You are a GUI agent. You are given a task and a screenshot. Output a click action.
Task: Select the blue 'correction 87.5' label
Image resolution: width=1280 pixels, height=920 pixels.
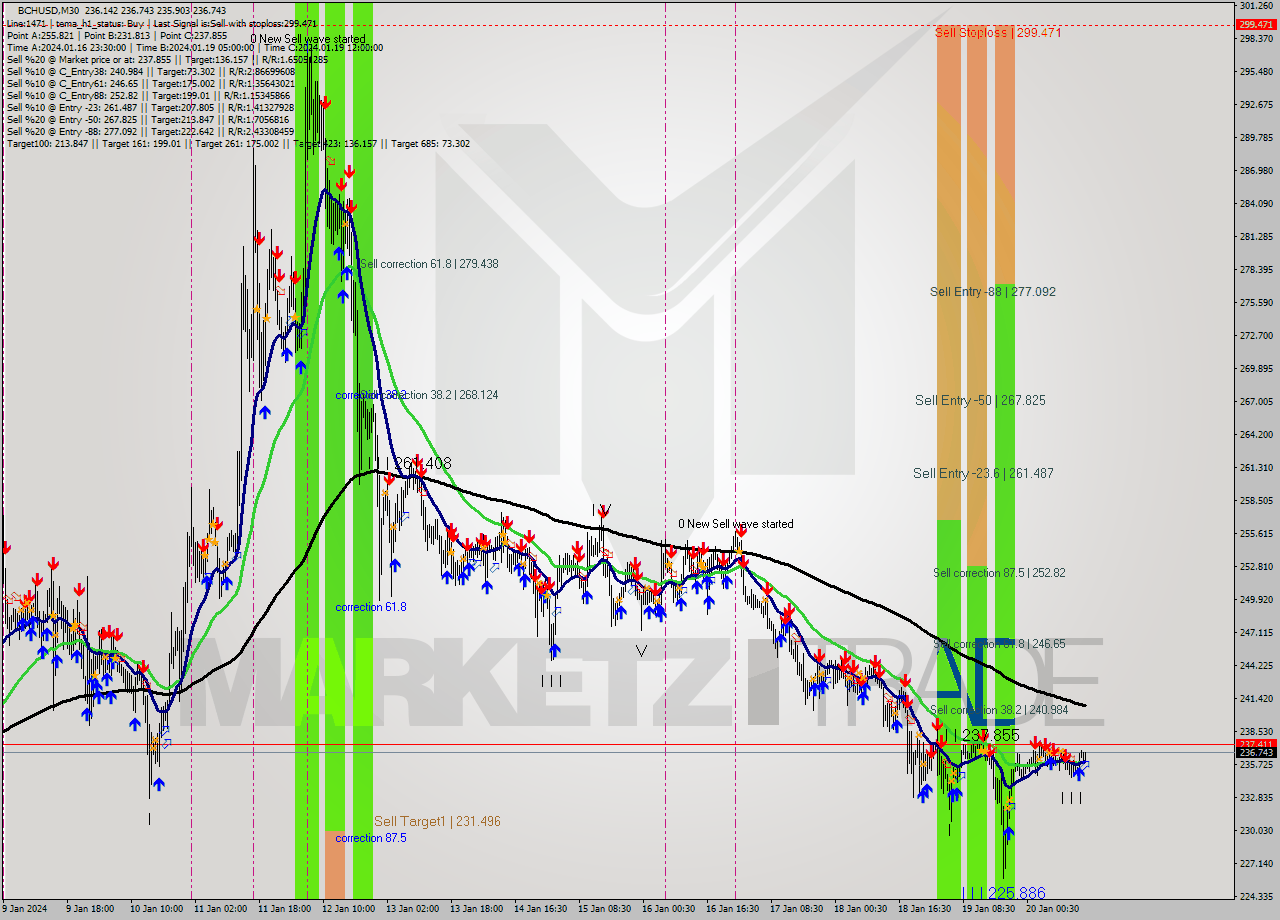click(371, 838)
